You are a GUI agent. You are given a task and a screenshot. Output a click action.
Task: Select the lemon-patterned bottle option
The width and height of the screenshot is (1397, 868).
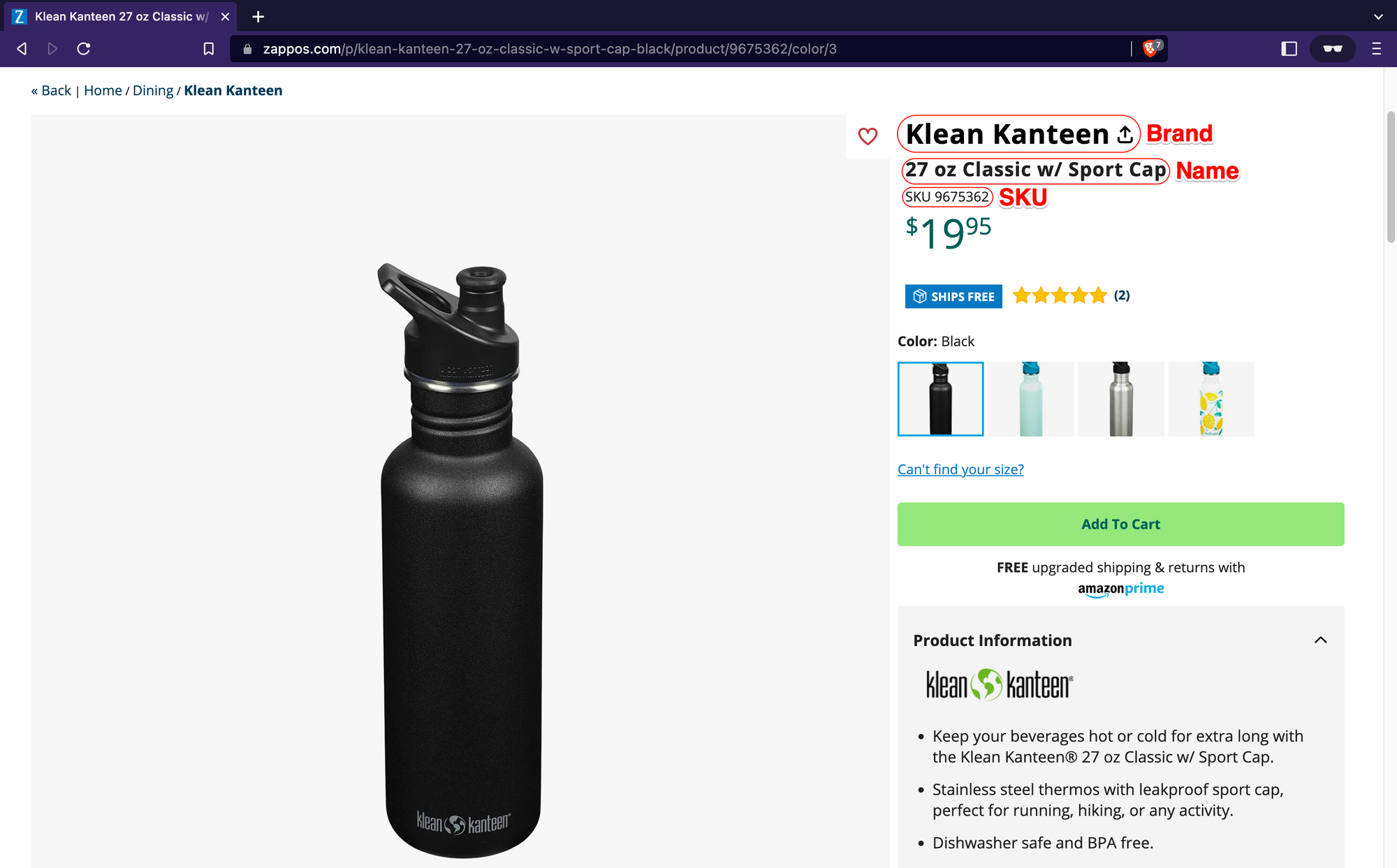(x=1211, y=399)
